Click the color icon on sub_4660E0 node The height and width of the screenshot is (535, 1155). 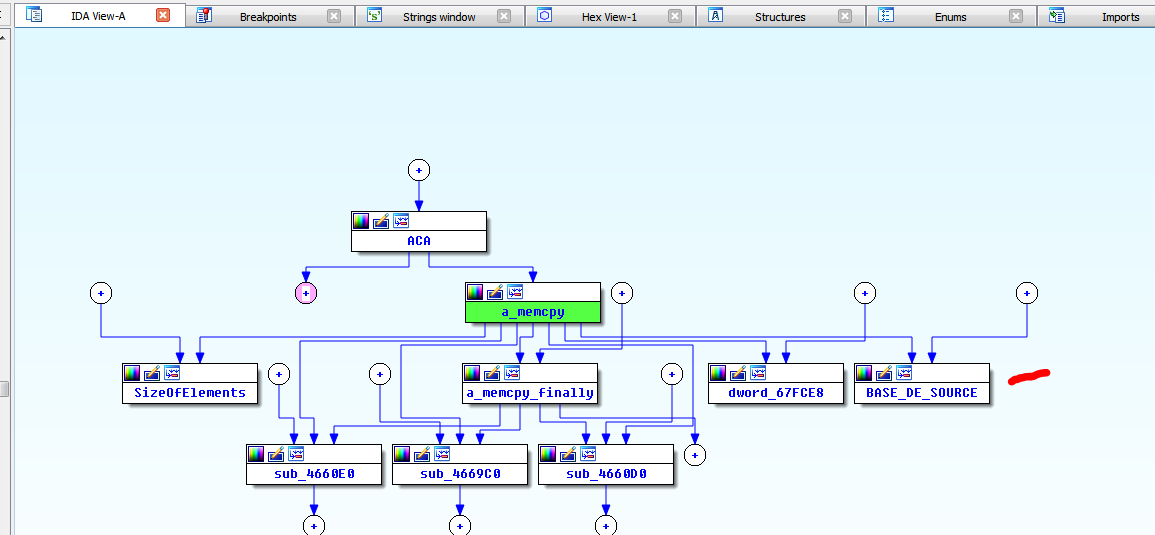click(257, 454)
